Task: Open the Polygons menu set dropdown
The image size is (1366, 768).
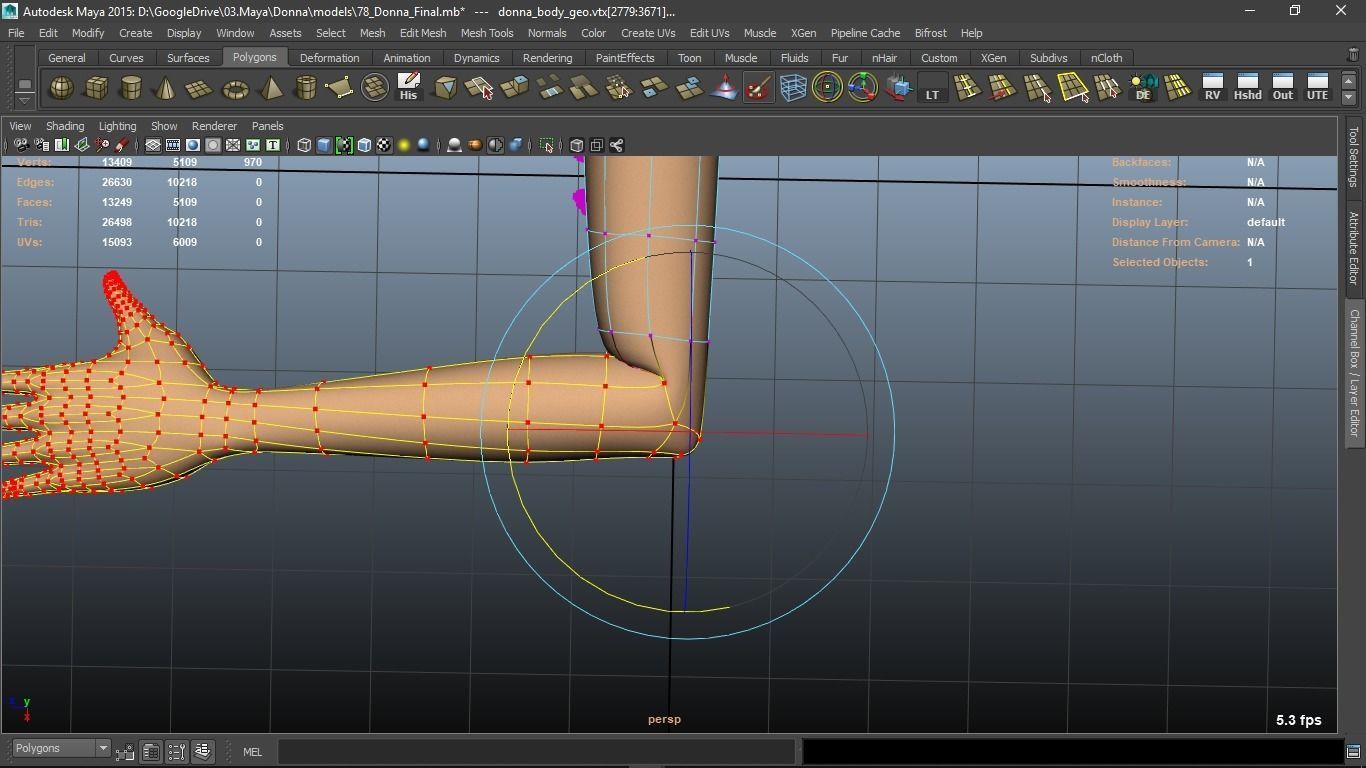Action: tap(61, 748)
